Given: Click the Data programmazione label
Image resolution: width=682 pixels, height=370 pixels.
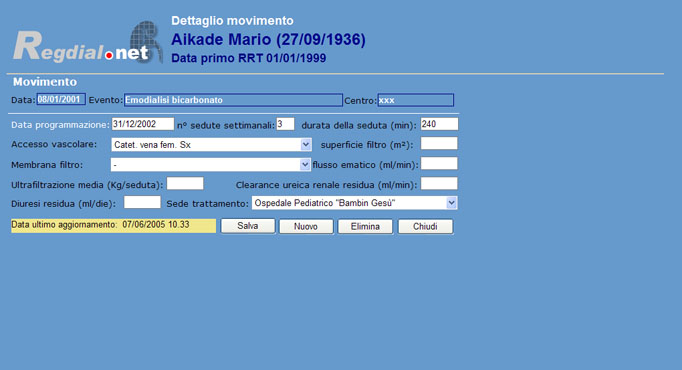Looking at the screenshot, I should [x=60, y=125].
